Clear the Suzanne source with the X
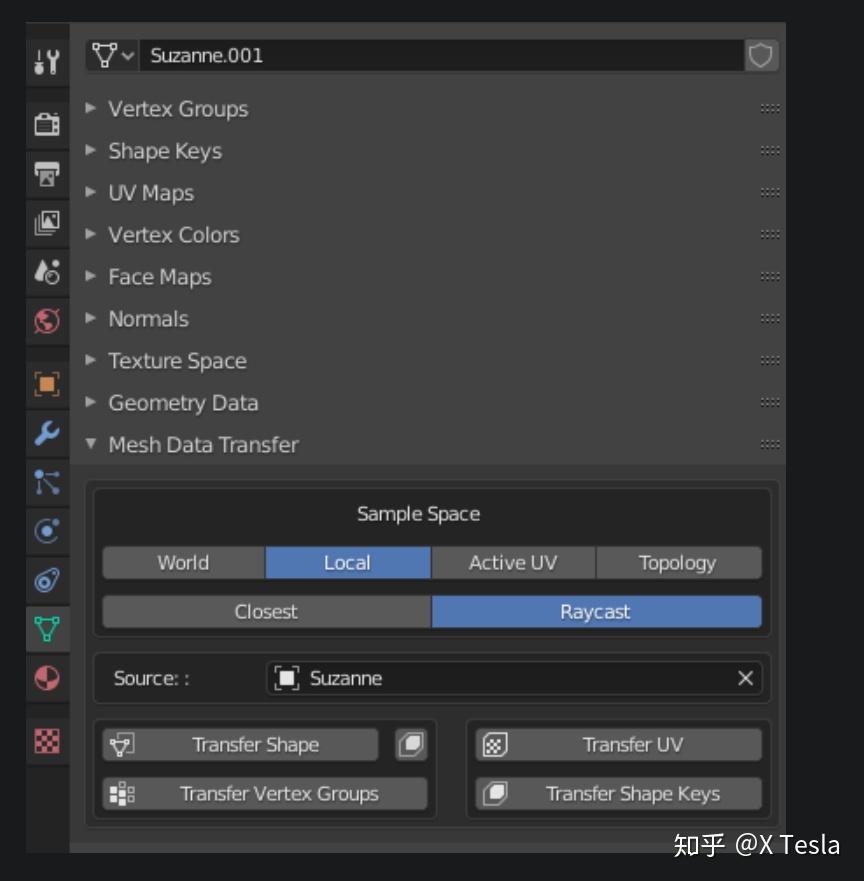 click(x=745, y=678)
